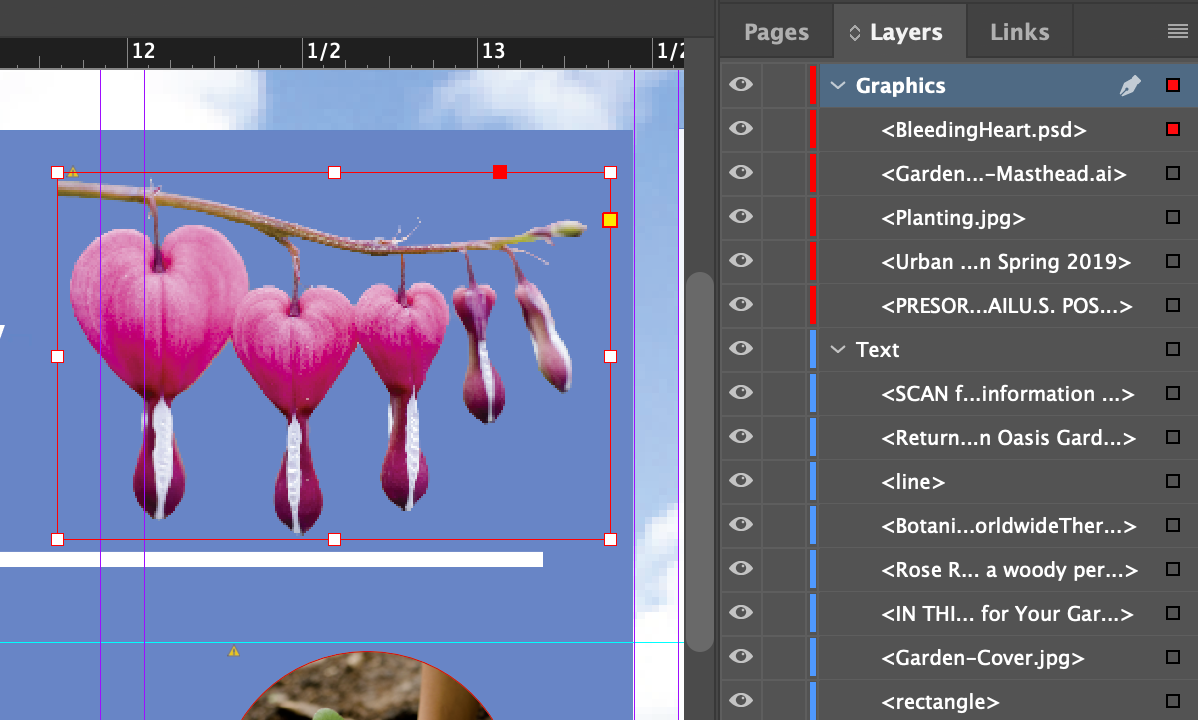The image size is (1198, 720).
Task: Click selection square for Garden-Cover.jpg
Action: pyautogui.click(x=1173, y=657)
